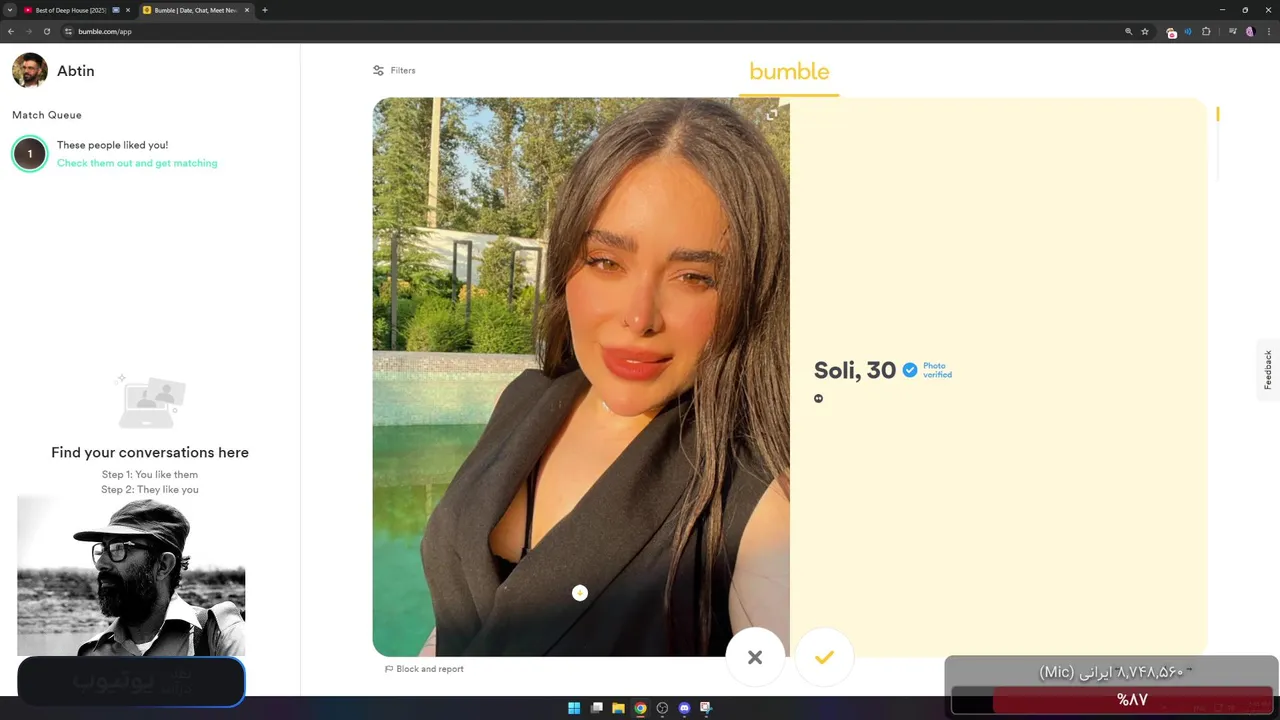Viewport: 1280px width, 720px height.
Task: Click the black-and-white man photo overlay
Action: click(x=131, y=576)
